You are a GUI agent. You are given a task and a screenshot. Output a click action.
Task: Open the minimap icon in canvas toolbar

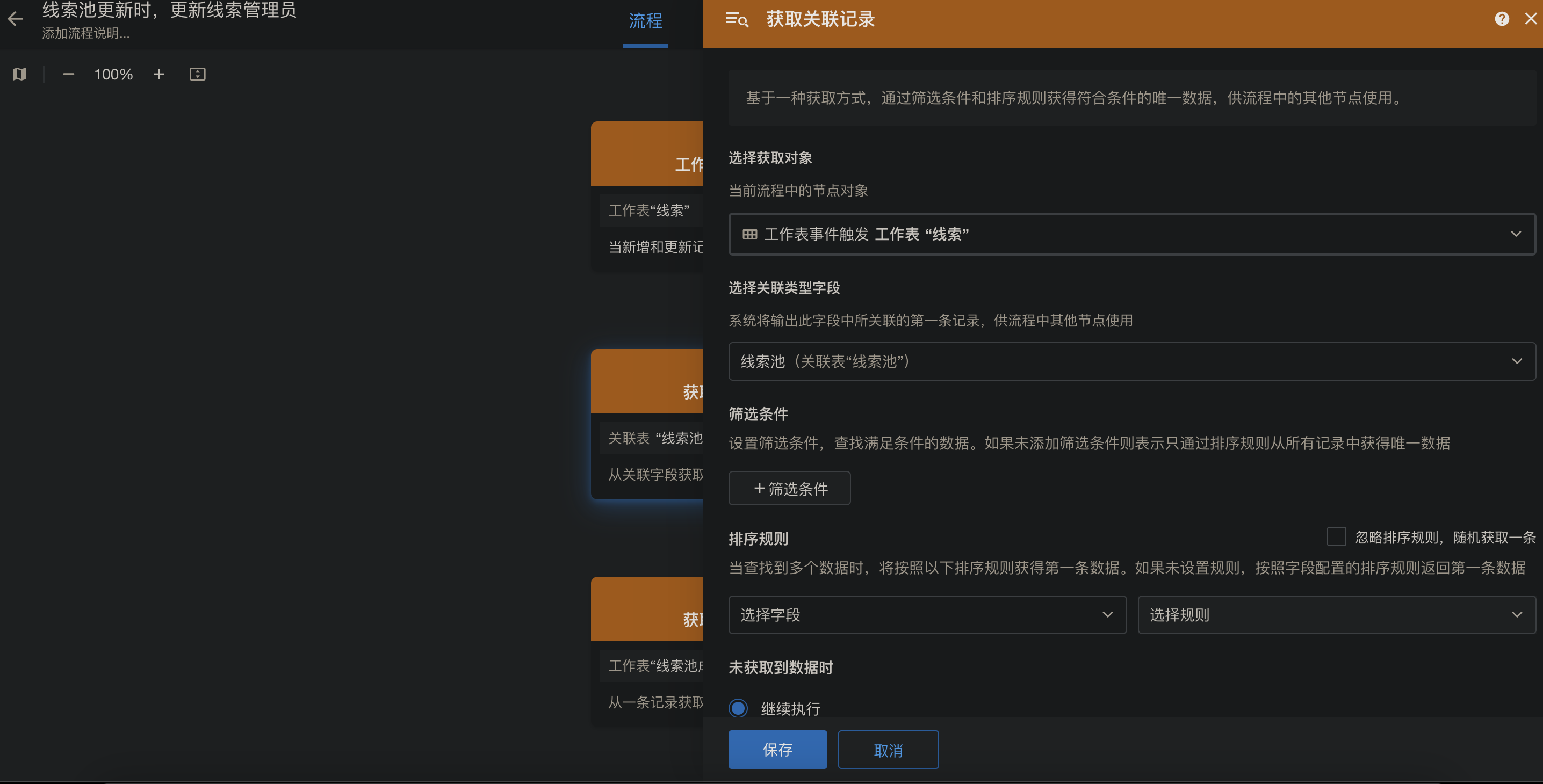tap(19, 74)
